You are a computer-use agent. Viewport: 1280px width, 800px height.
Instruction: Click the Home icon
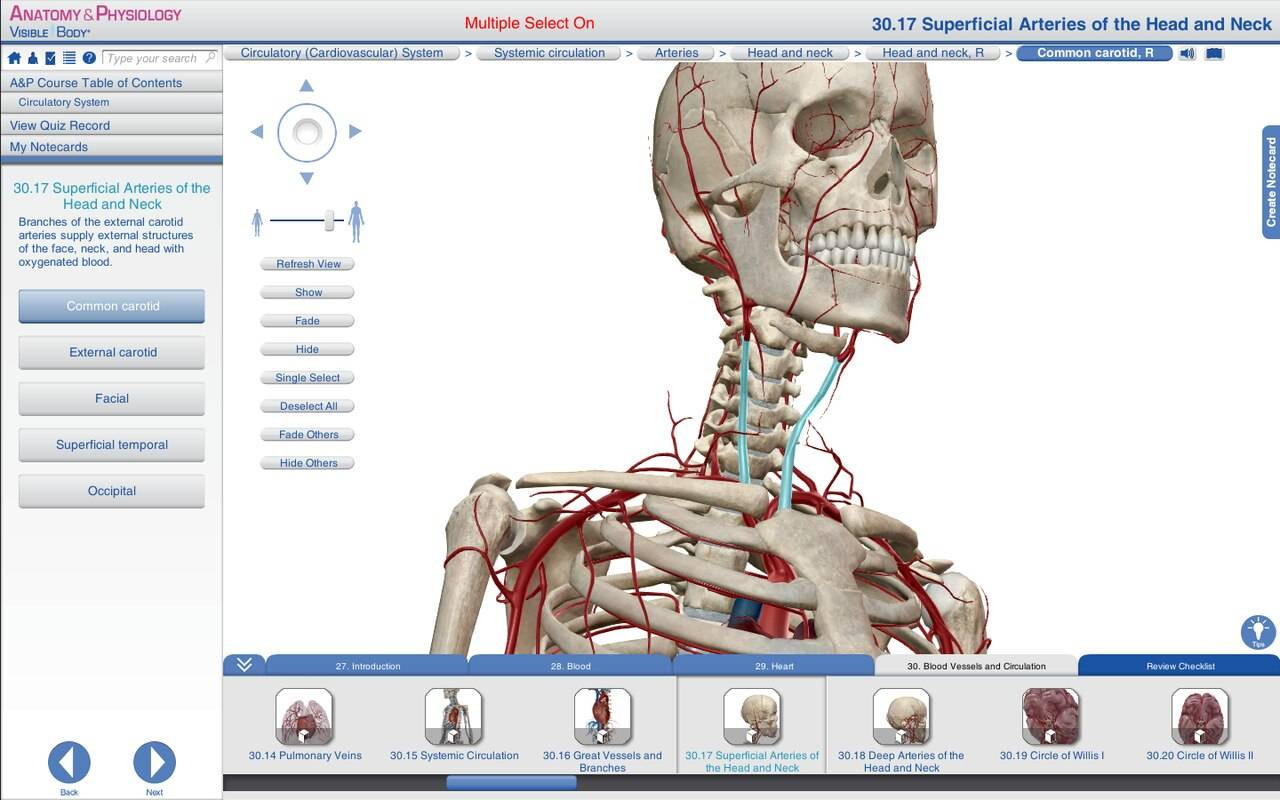tap(15, 58)
